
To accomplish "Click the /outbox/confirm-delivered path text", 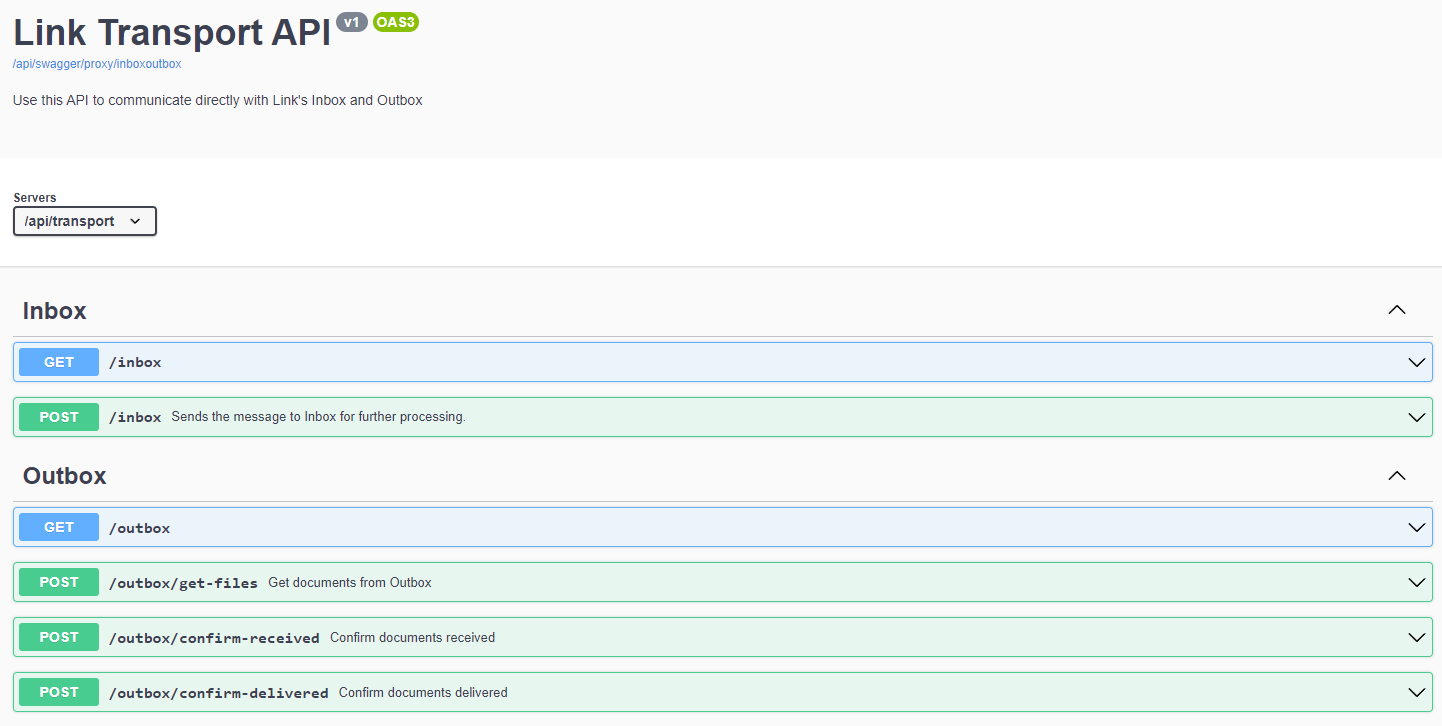I will point(218,693).
